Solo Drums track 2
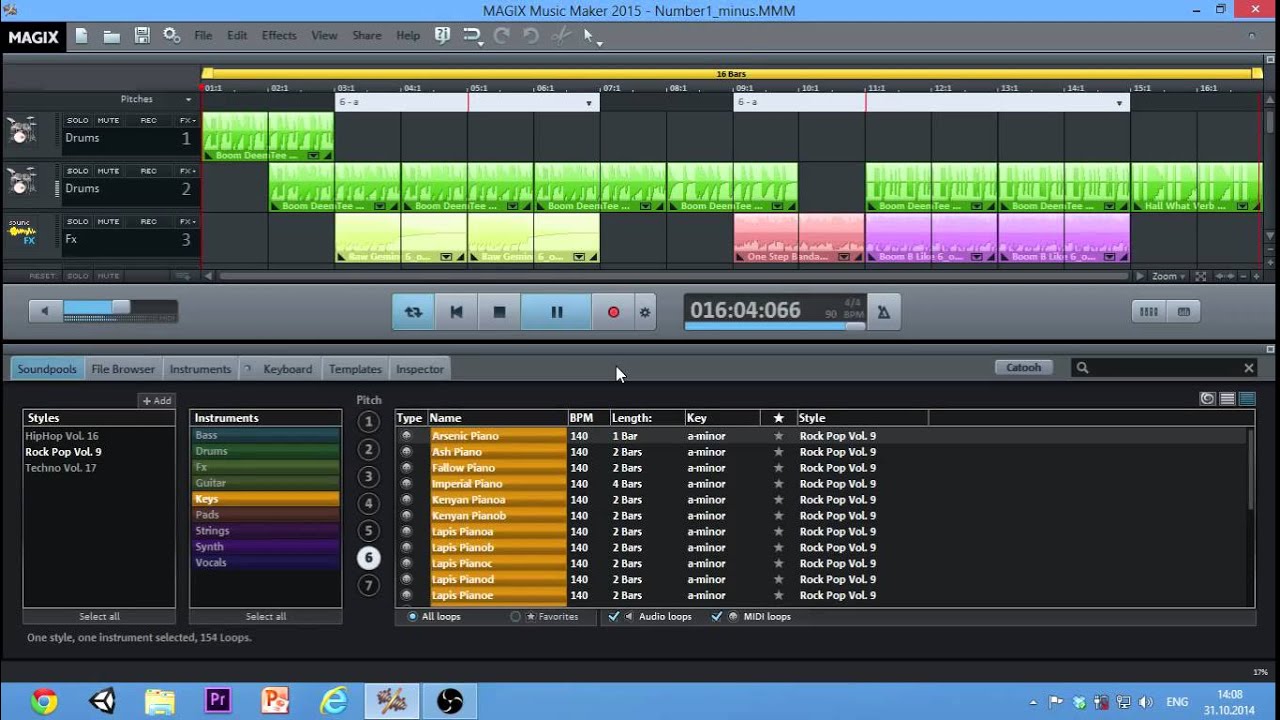This screenshot has width=1280, height=720. 77,171
